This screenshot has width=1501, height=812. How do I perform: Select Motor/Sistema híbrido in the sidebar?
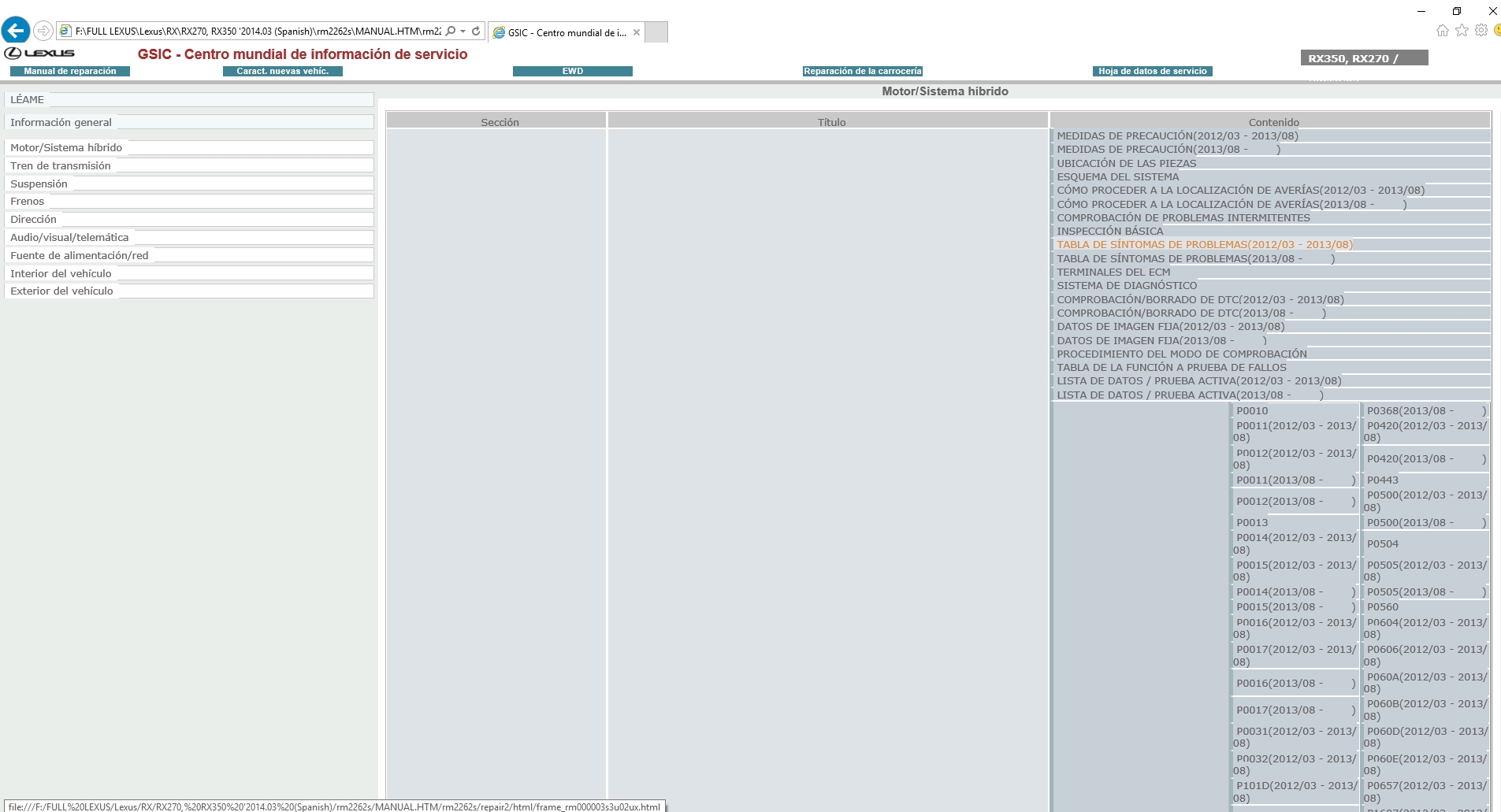coord(189,147)
